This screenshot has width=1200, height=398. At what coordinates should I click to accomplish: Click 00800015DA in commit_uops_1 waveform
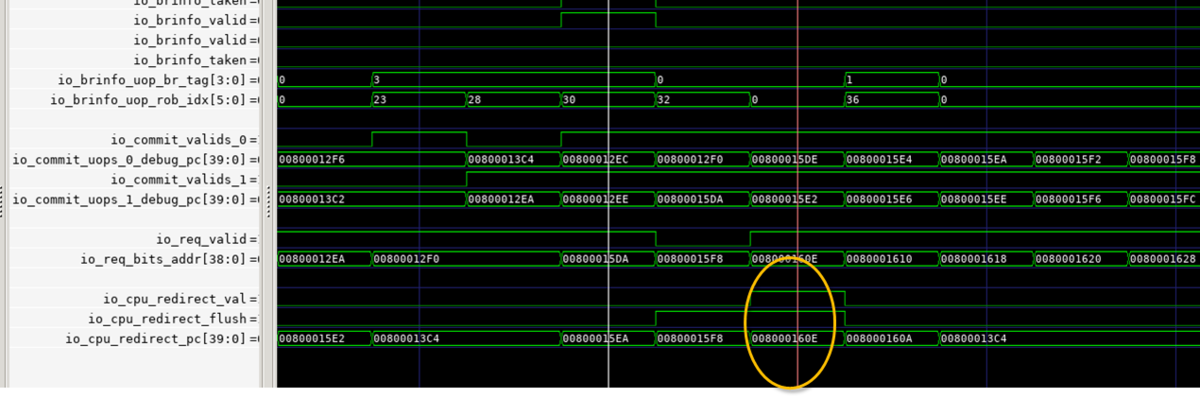point(691,199)
